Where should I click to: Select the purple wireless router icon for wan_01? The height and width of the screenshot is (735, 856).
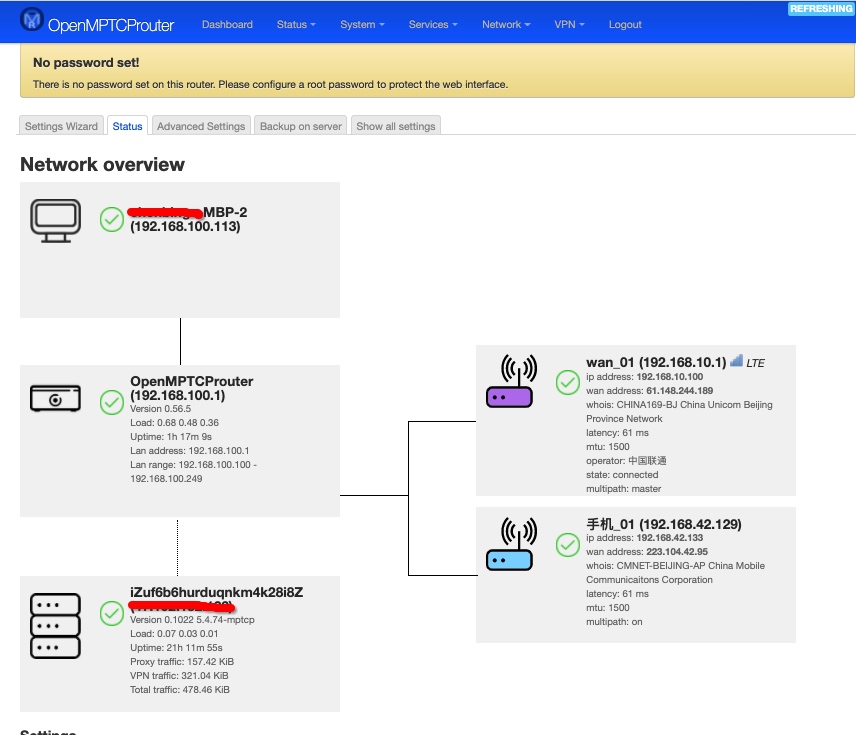tap(511, 384)
